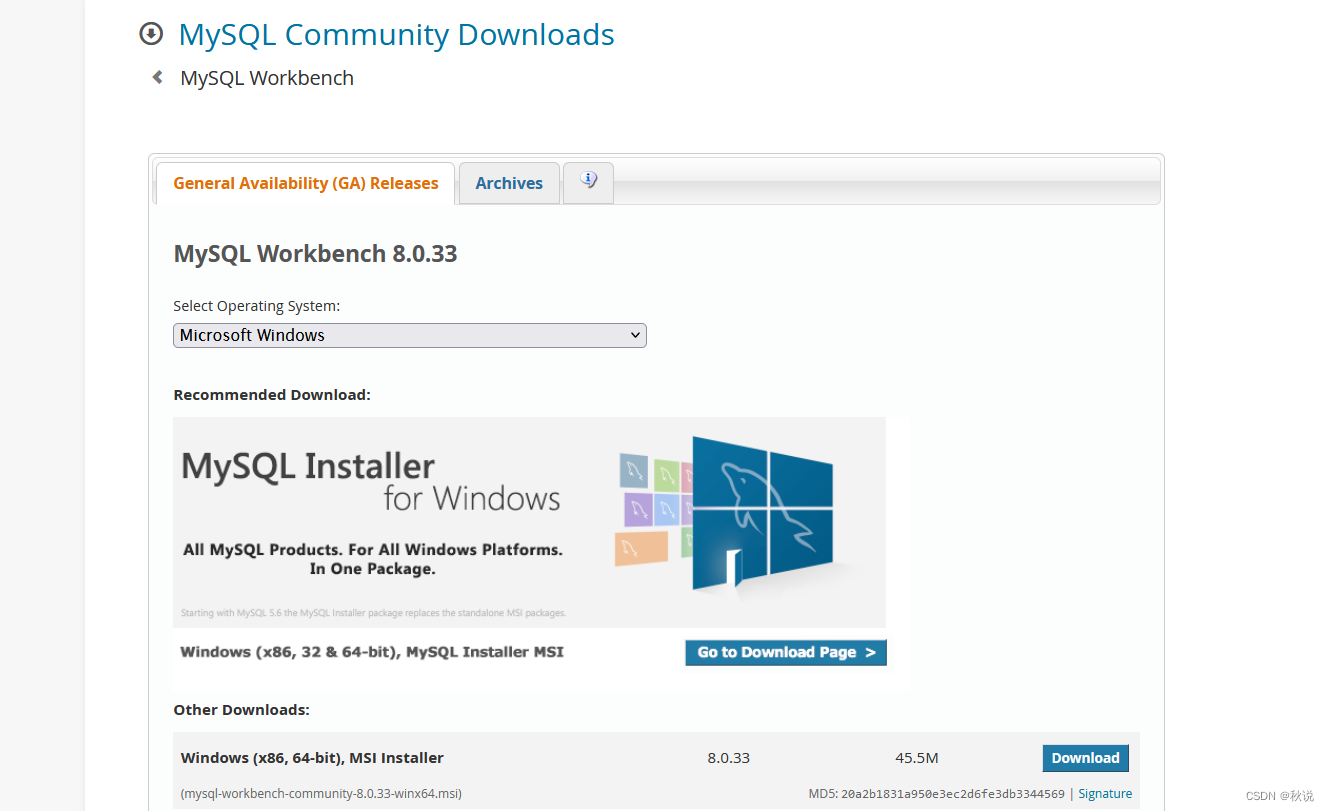1329x811 pixels.
Task: Click the 8.0.33 version cell
Action: tap(728, 758)
